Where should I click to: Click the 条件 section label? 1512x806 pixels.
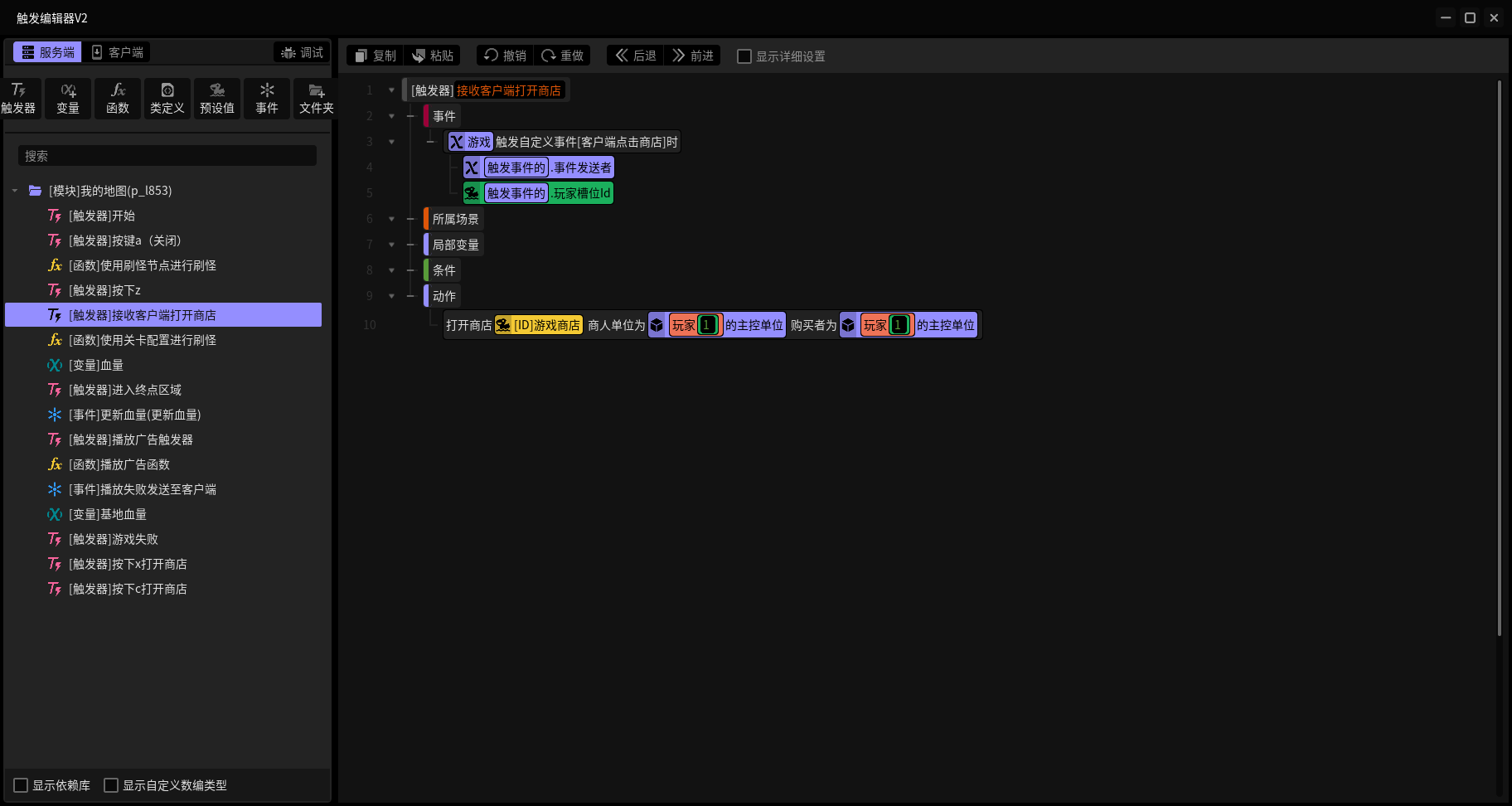click(x=444, y=270)
